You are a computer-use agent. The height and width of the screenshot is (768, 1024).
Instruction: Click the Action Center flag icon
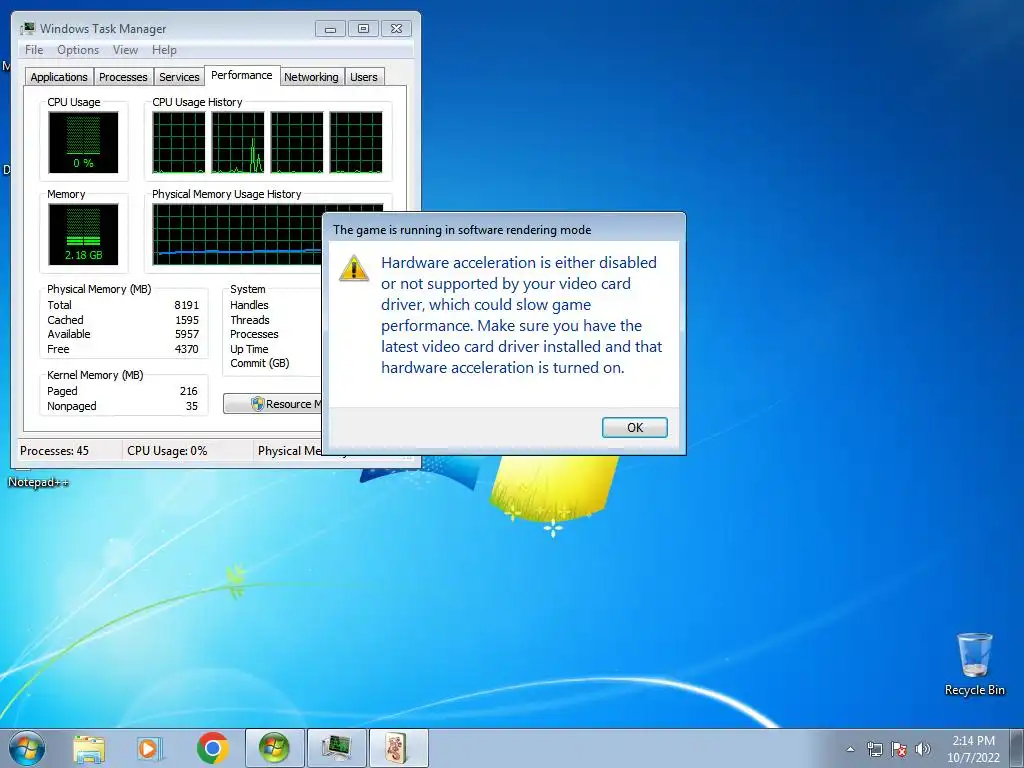(899, 749)
